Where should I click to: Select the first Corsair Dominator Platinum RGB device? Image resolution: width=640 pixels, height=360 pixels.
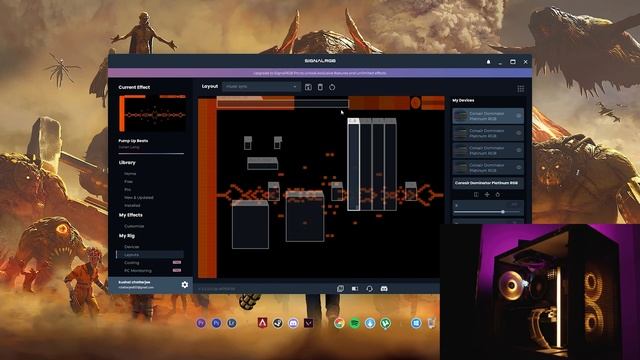(x=488, y=116)
